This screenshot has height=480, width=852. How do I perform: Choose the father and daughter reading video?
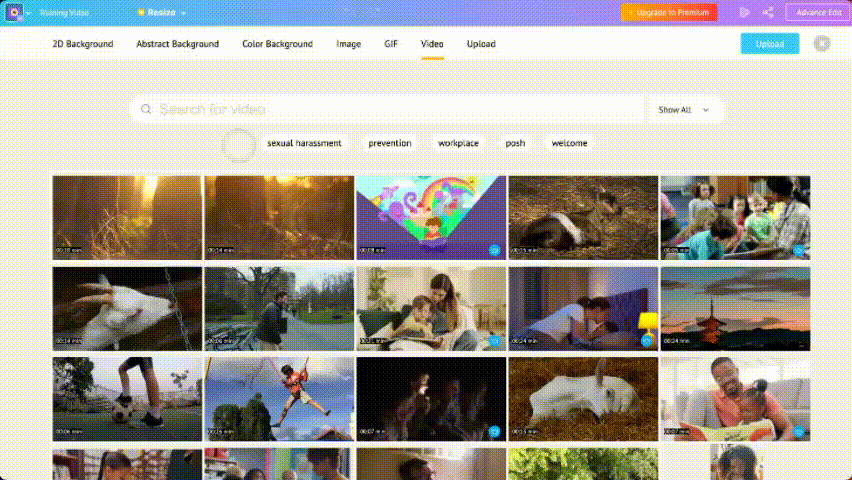coord(735,398)
